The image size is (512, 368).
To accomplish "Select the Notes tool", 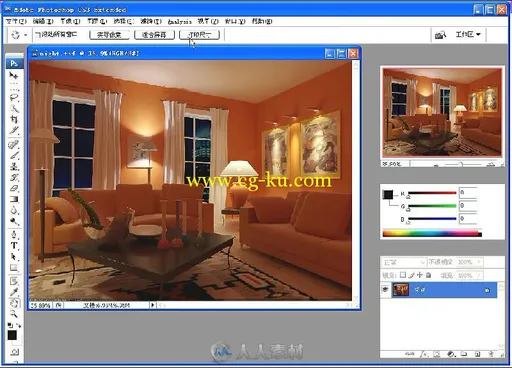I will (x=14, y=281).
